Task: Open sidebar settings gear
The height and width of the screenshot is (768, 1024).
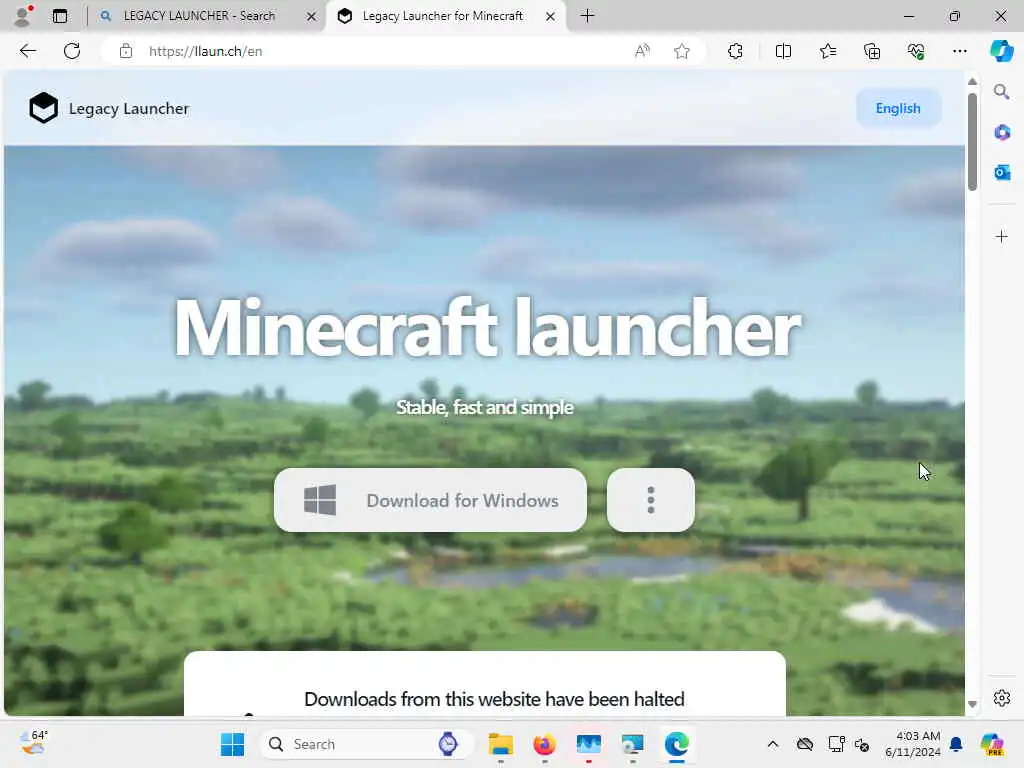Action: click(1002, 698)
